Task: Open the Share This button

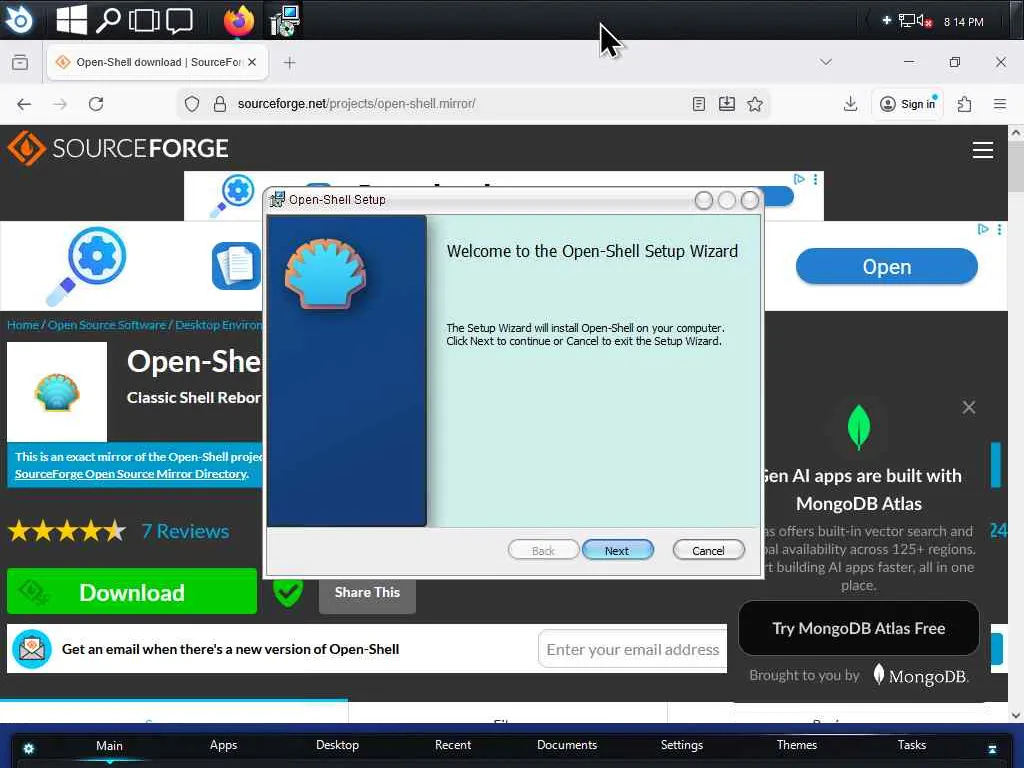Action: coord(367,592)
